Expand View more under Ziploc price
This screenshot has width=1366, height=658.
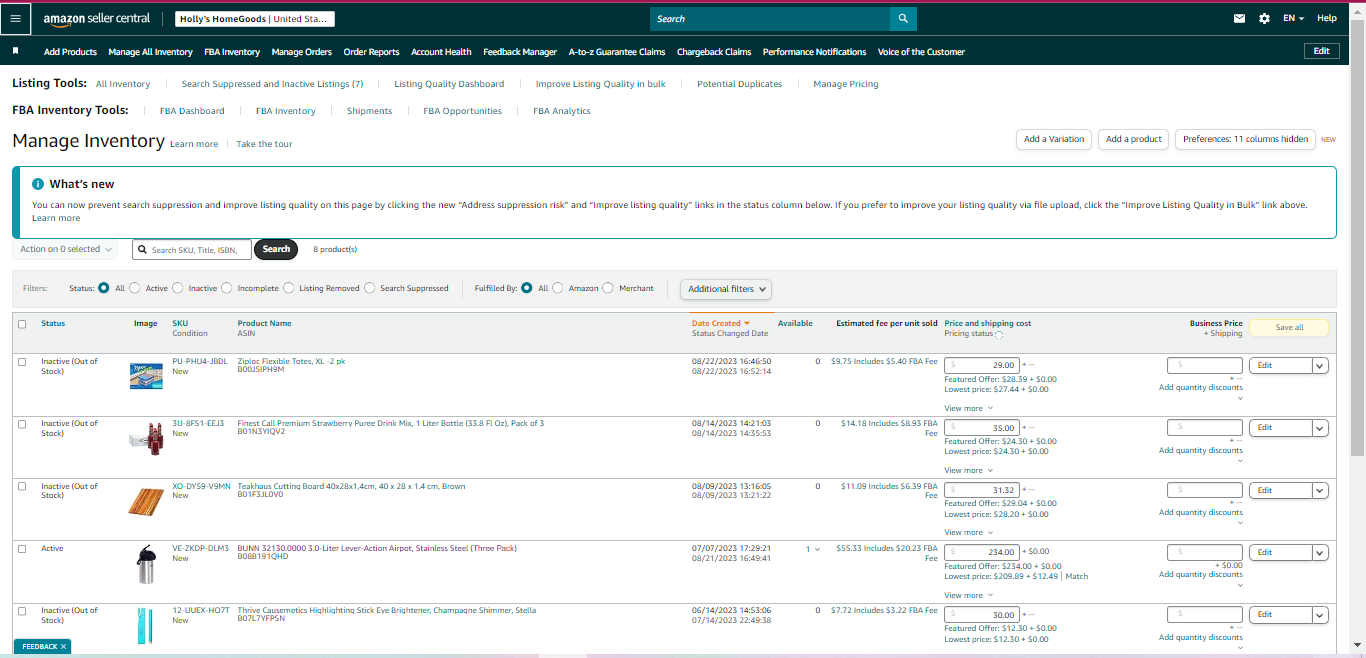968,408
